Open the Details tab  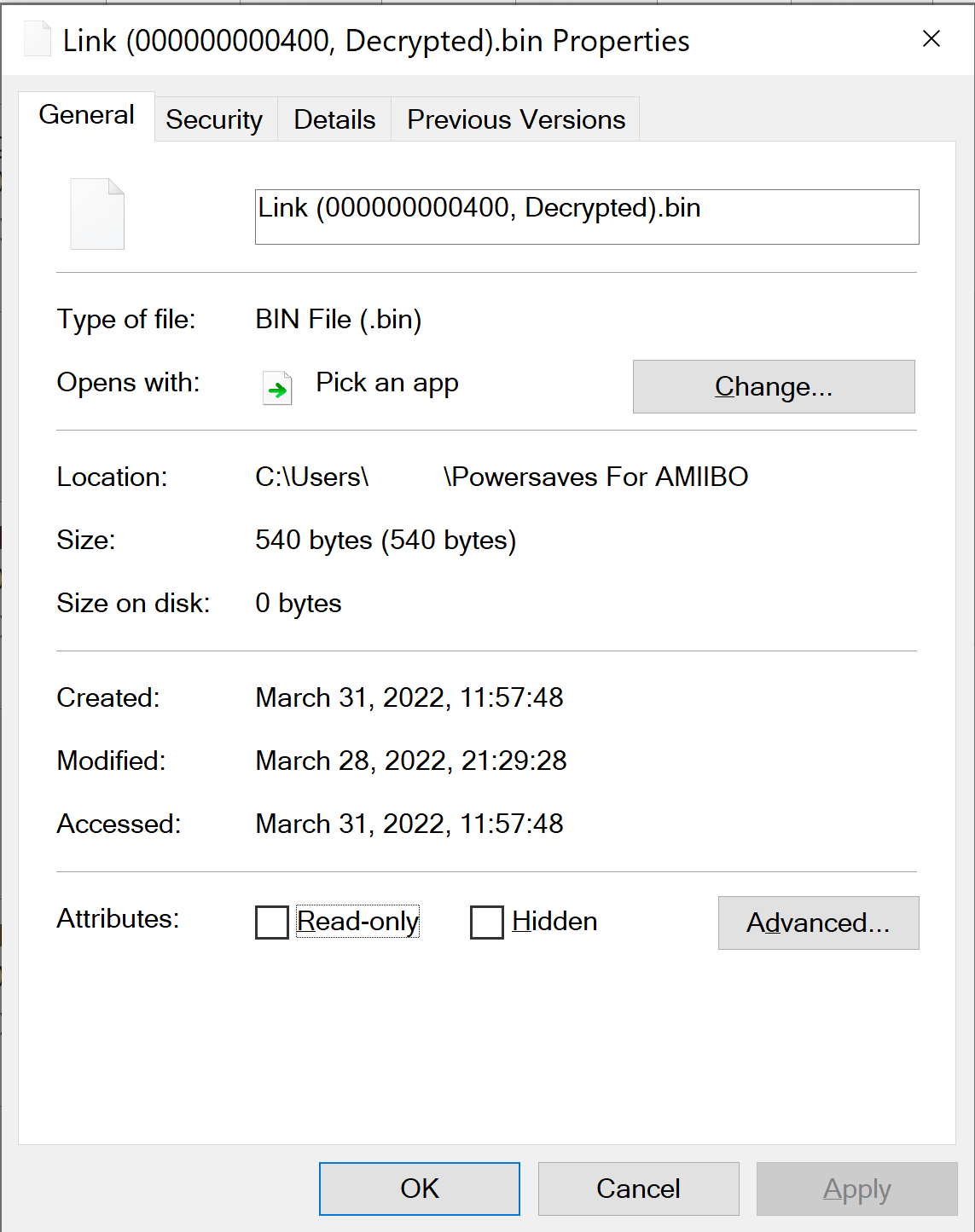(334, 119)
